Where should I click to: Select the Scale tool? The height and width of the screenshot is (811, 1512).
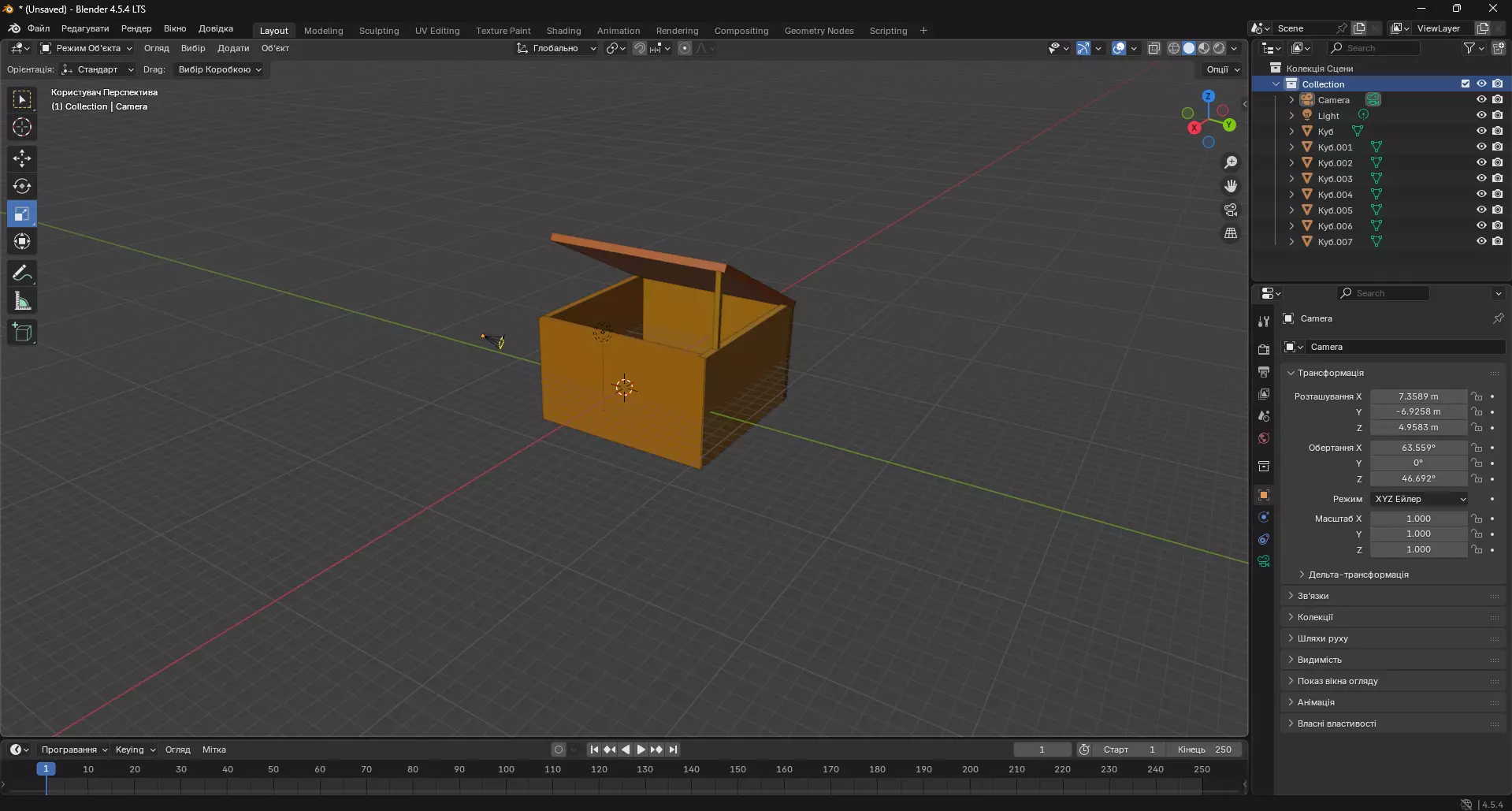click(22, 214)
